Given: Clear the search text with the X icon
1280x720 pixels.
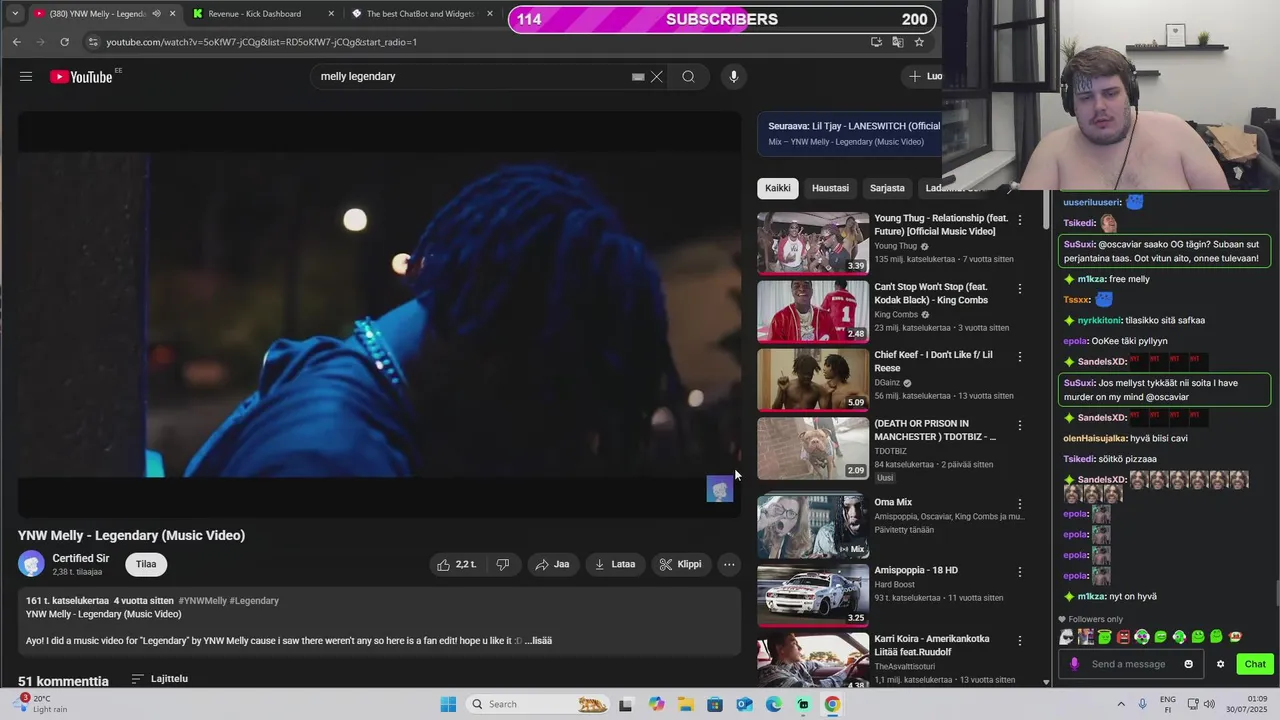Looking at the screenshot, I should [x=657, y=77].
